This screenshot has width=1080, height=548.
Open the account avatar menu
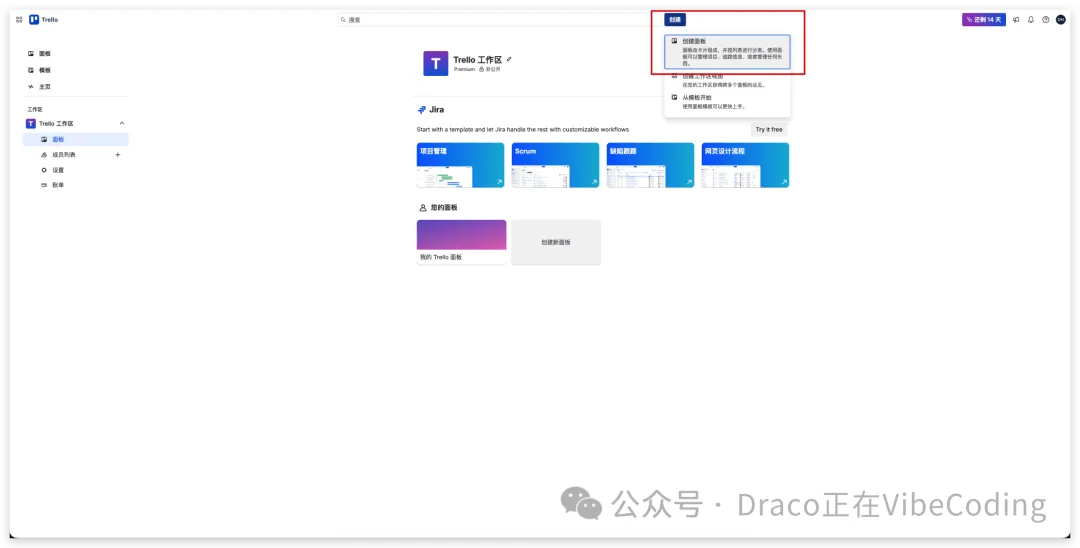click(x=1061, y=19)
